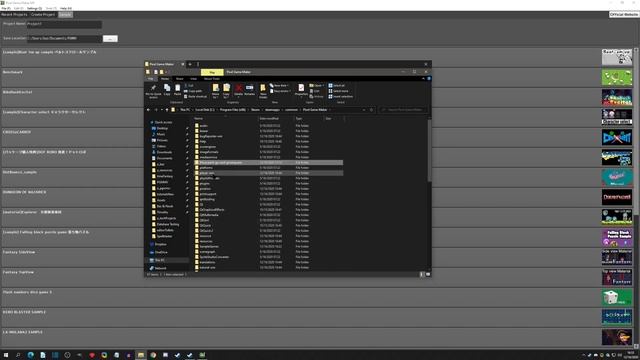Switch to the Recent Projects tab
The width and height of the screenshot is (640, 360).
14,15
